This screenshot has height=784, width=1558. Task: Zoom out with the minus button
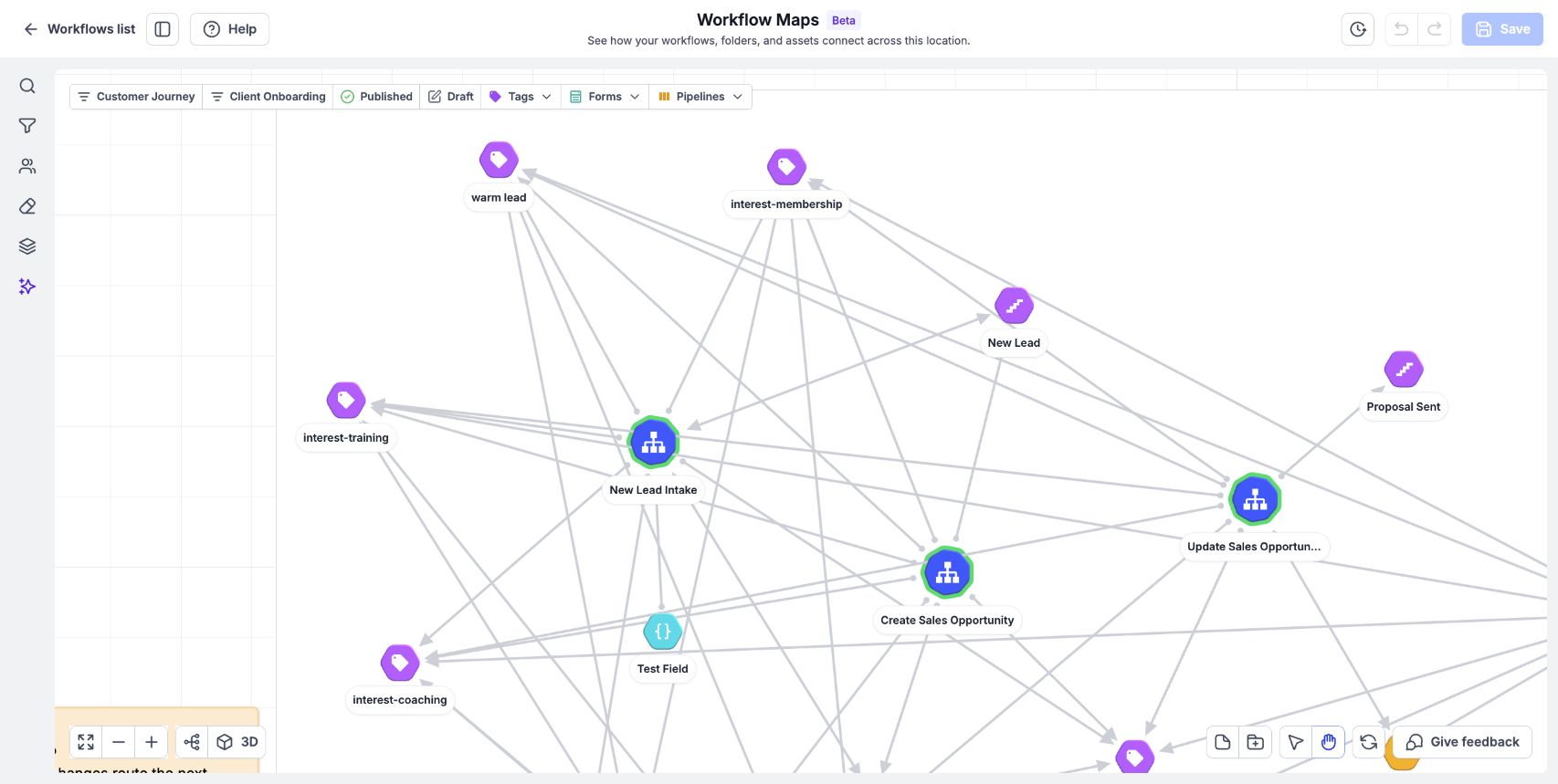pos(119,742)
